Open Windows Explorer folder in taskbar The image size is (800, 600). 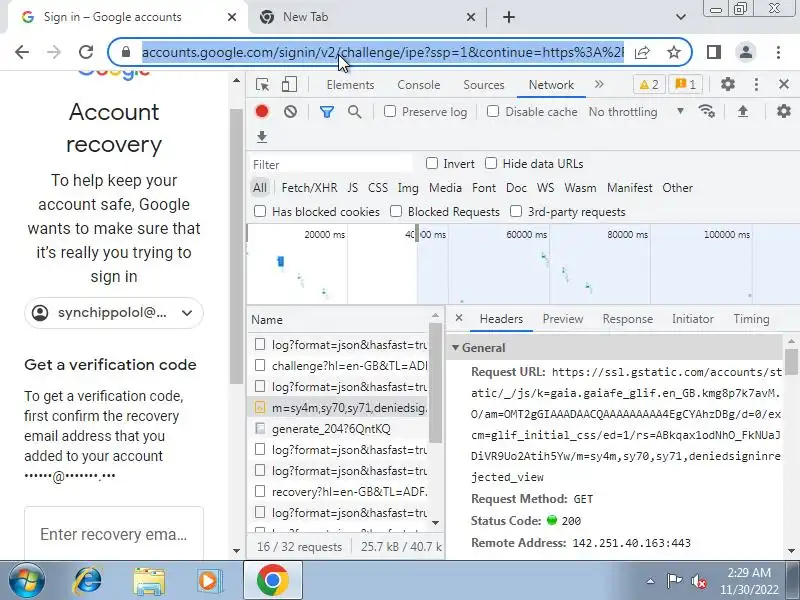click(x=148, y=580)
